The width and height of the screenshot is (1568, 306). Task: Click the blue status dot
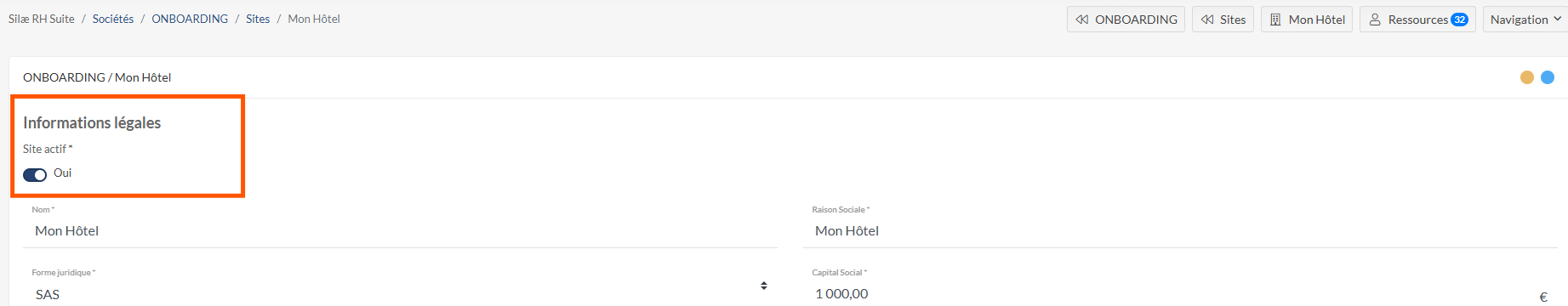[x=1548, y=77]
